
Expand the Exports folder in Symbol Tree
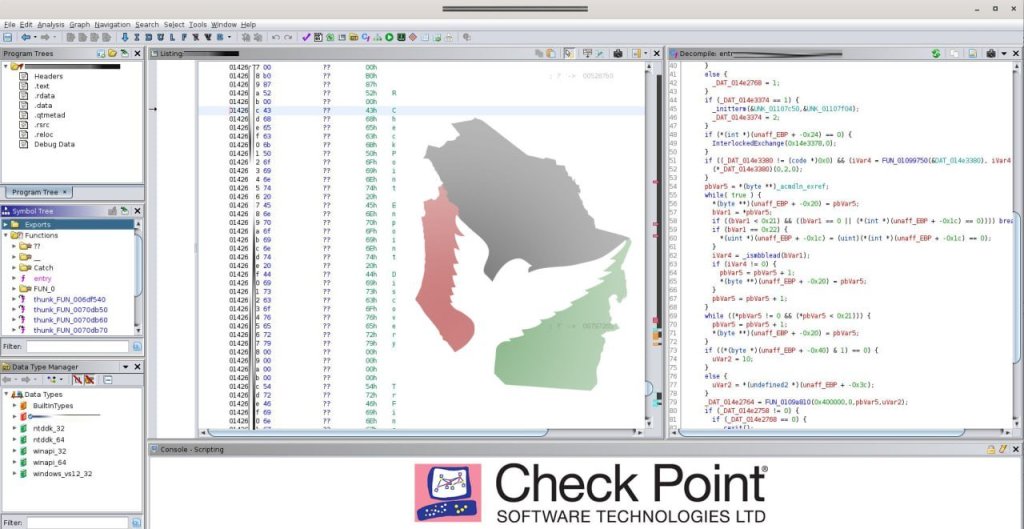click(6, 224)
